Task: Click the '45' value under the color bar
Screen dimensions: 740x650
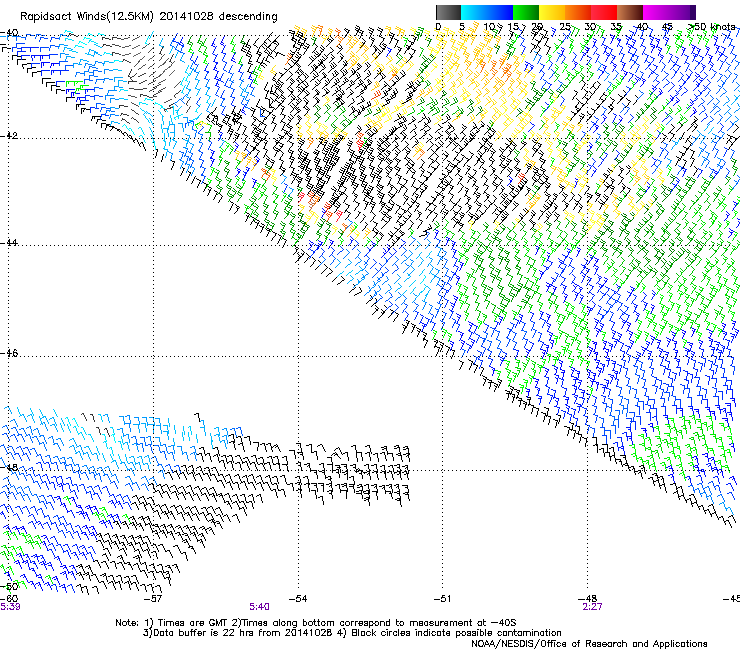Action: (x=667, y=27)
